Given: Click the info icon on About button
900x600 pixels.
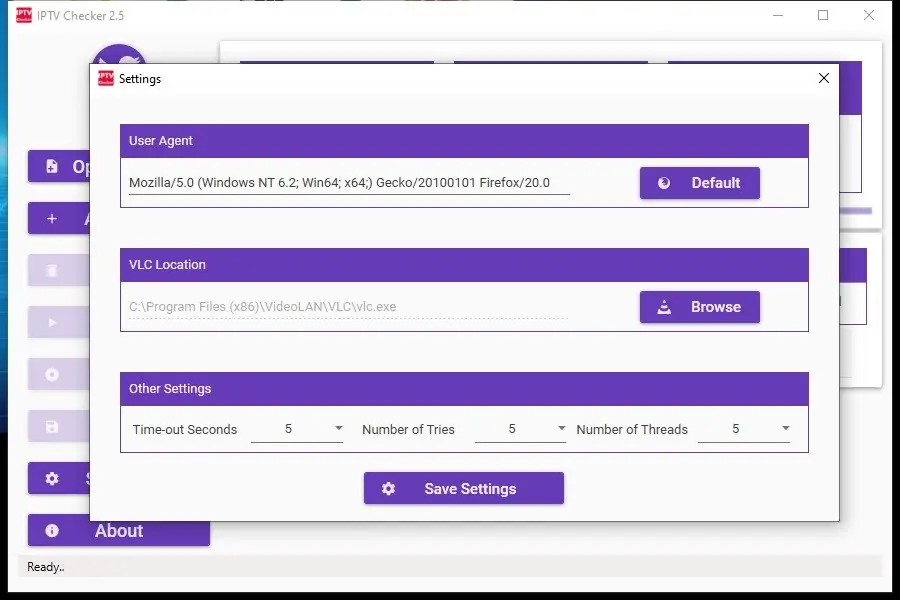Looking at the screenshot, I should coord(52,531).
